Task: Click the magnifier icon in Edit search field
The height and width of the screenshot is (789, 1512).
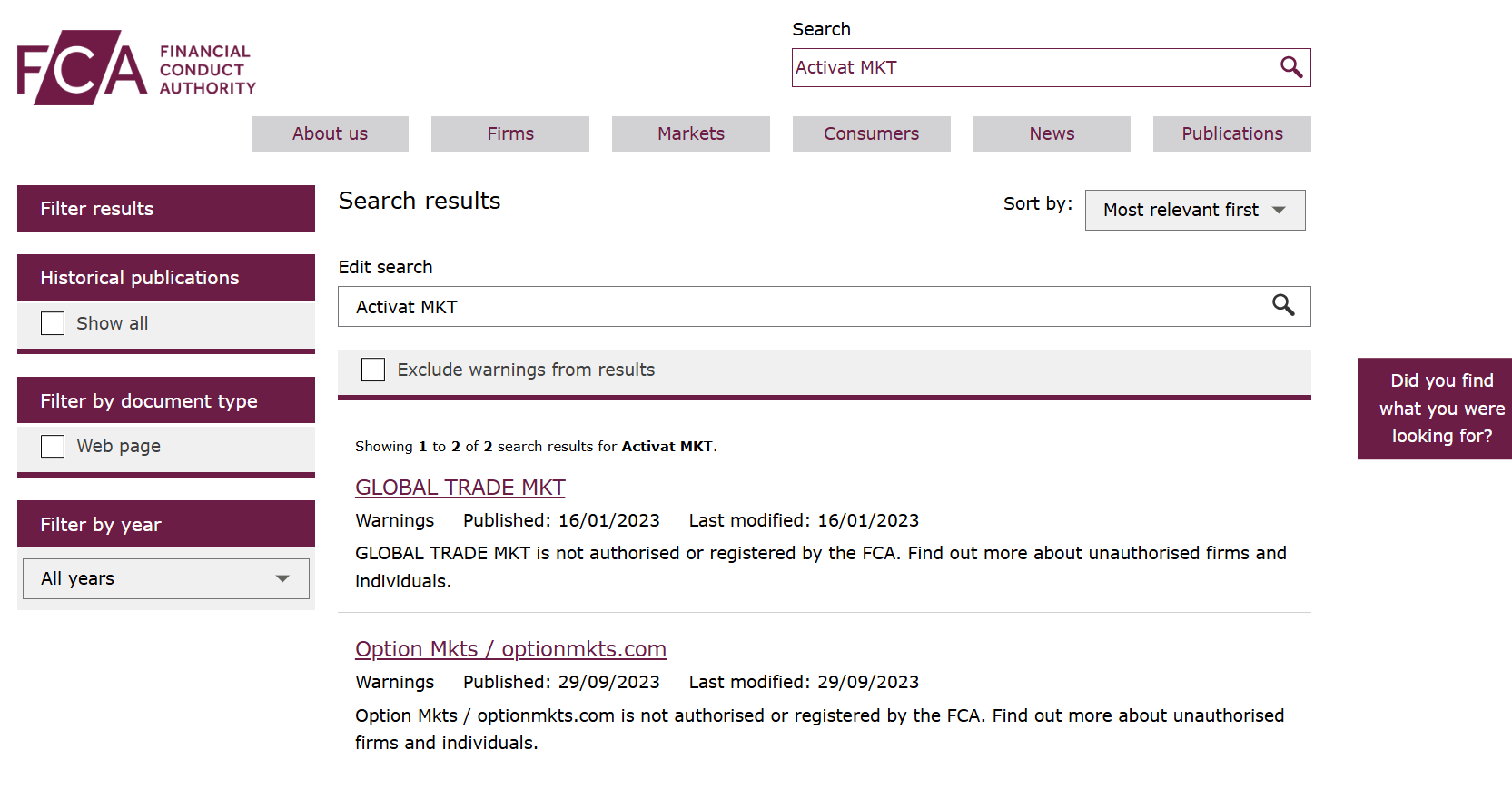Action: tap(1283, 306)
